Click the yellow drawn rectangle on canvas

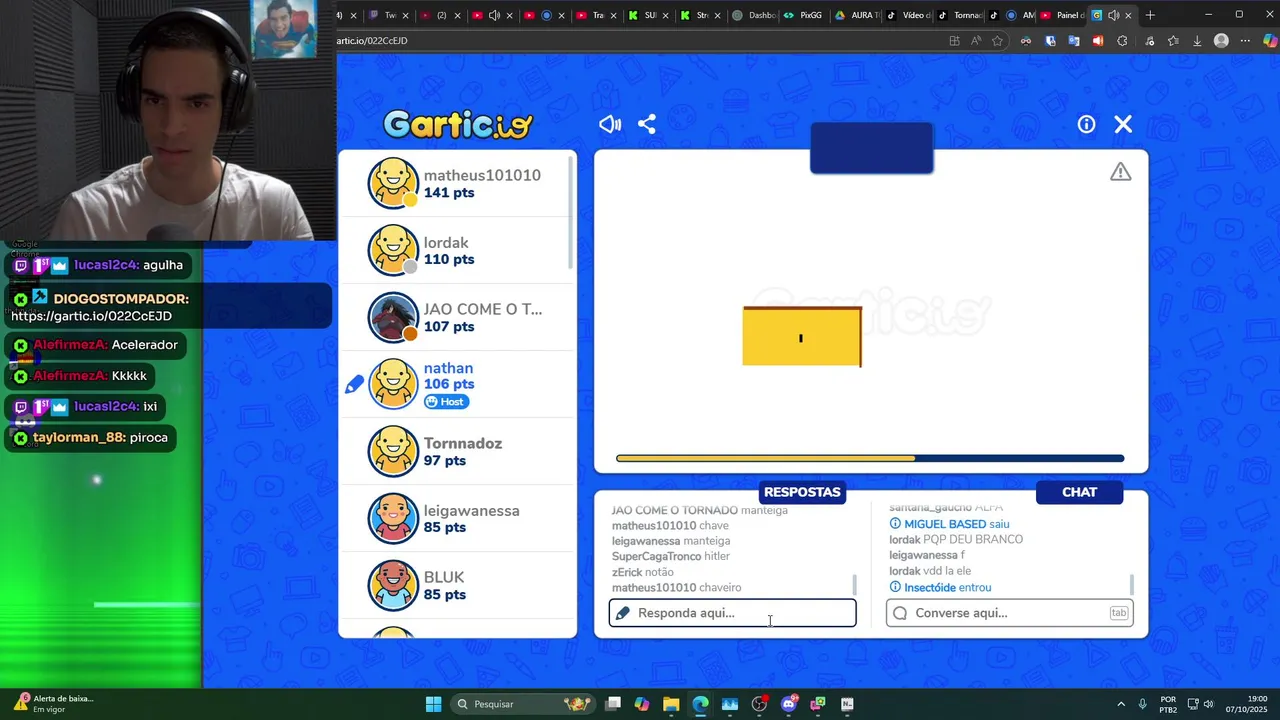coord(802,336)
